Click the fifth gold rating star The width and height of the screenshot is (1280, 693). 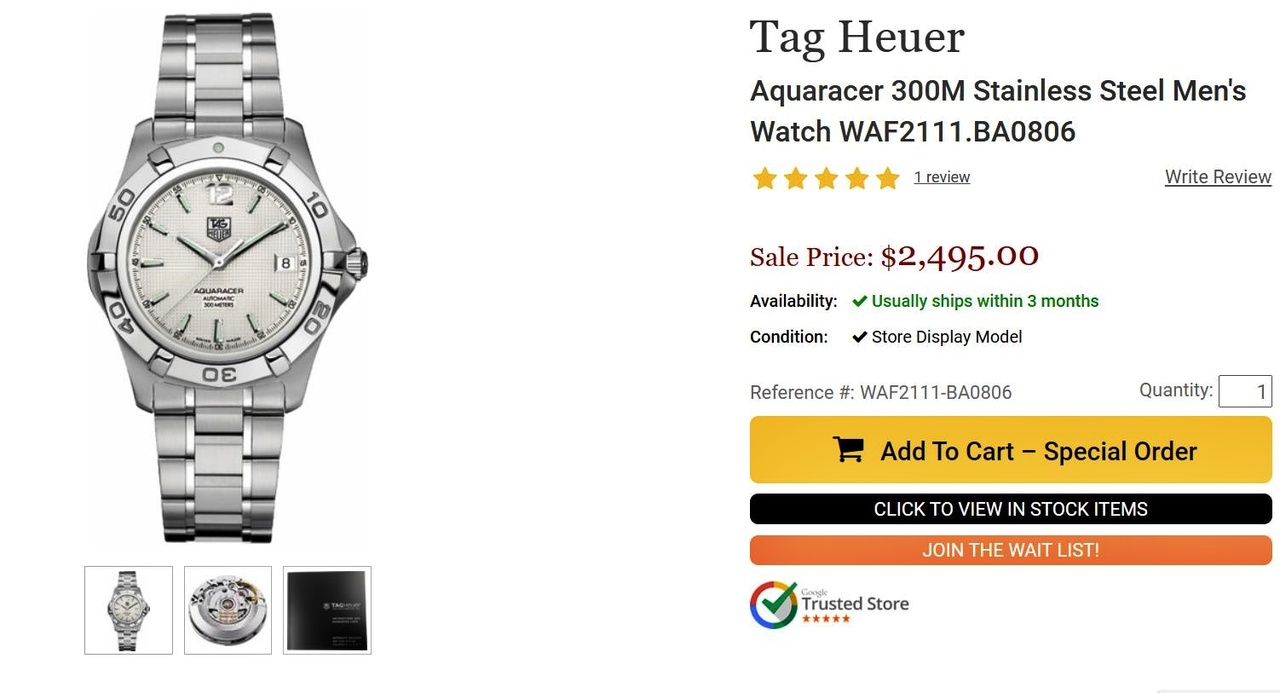[x=888, y=178]
